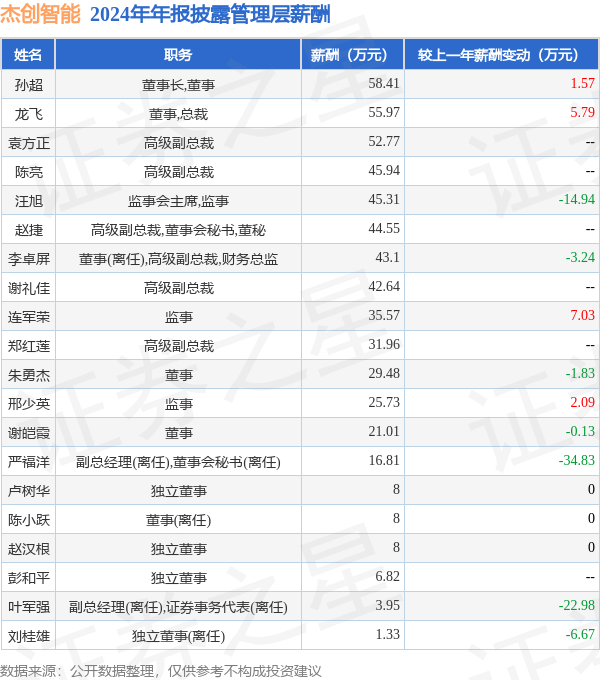Click the name cell 刘桂雄
This screenshot has width=600, height=680.
(x=29, y=637)
